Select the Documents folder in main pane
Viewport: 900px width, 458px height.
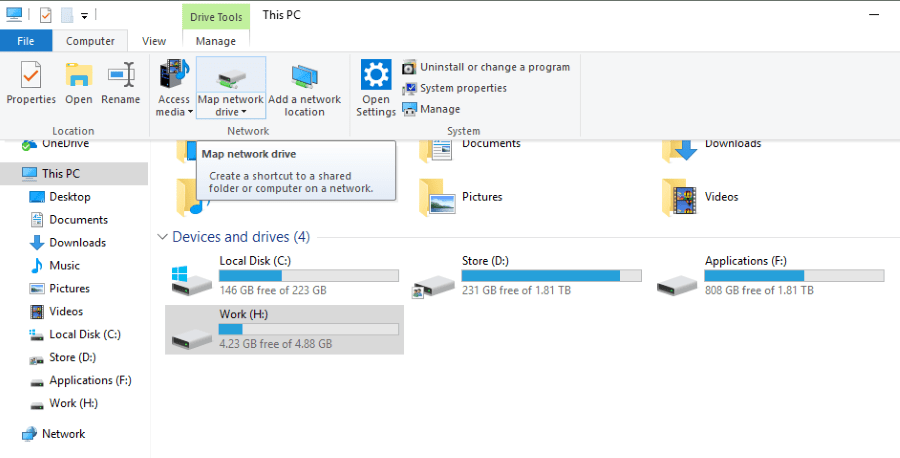[471, 152]
